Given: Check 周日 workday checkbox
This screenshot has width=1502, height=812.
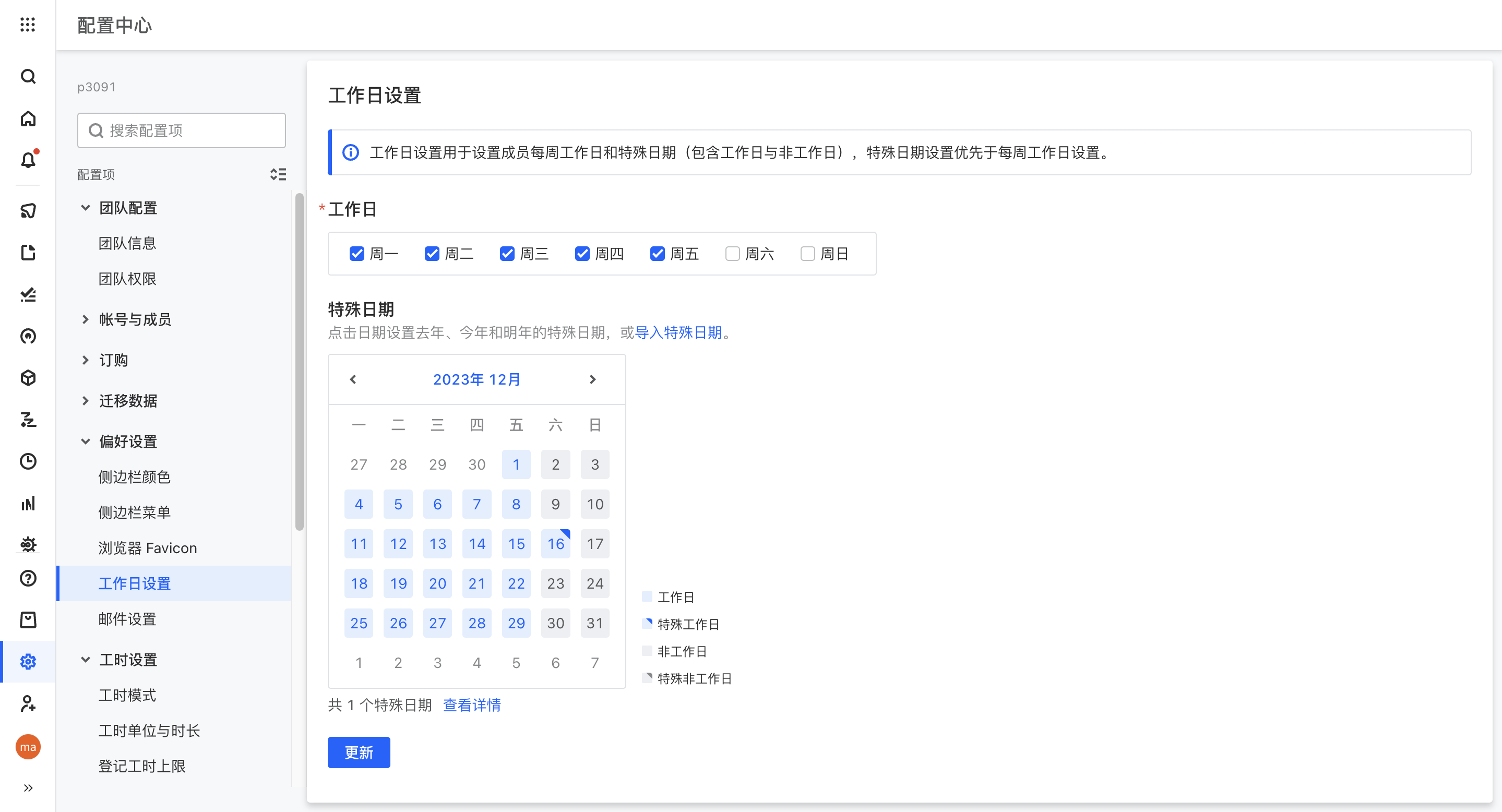Looking at the screenshot, I should 808,254.
